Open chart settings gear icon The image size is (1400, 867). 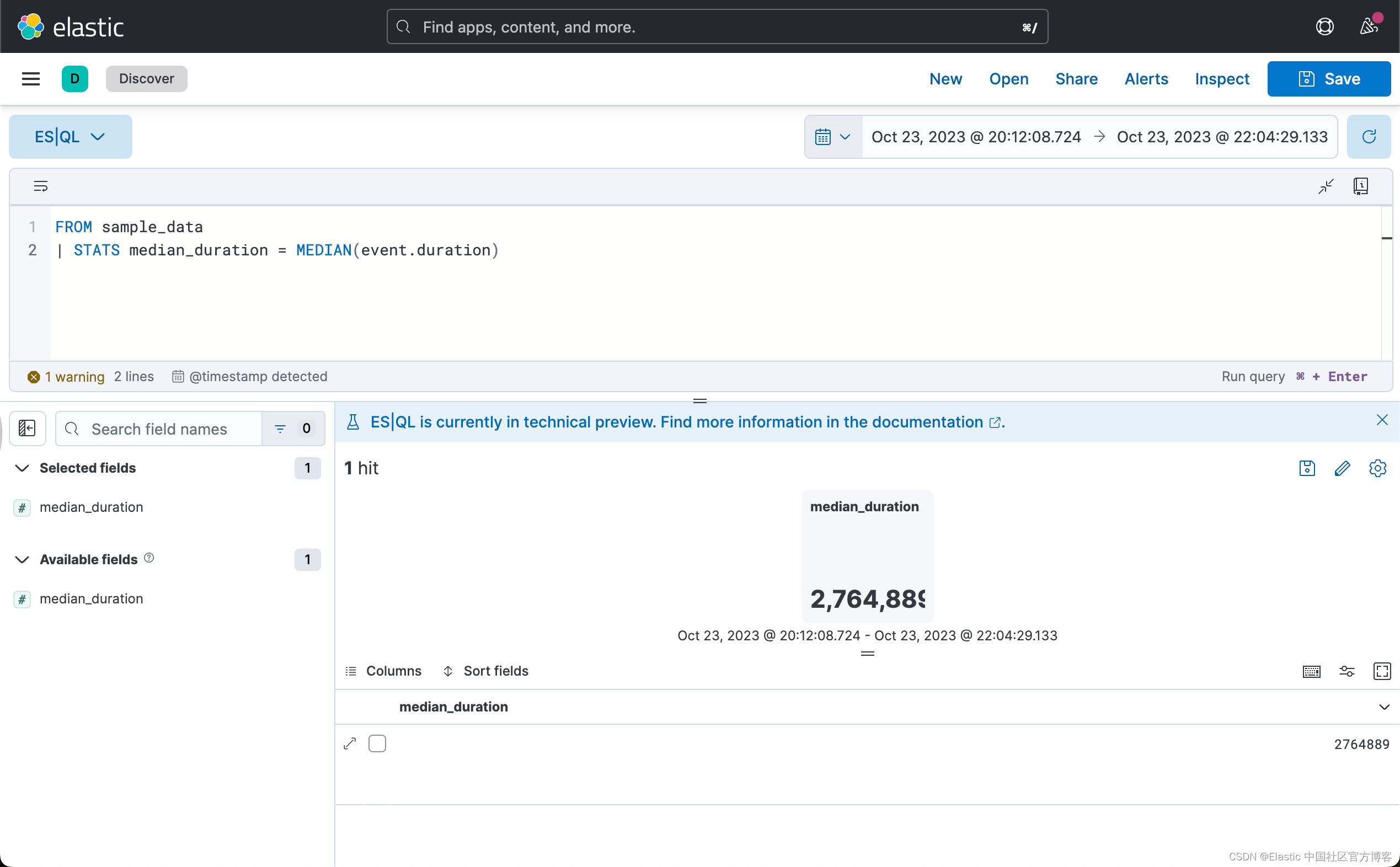click(1377, 468)
